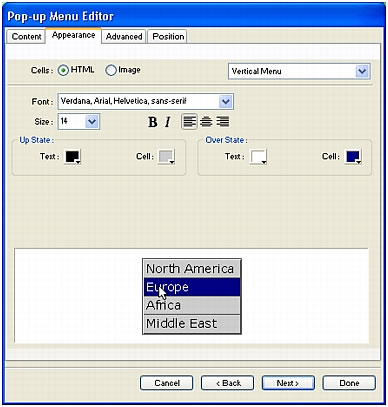Switch to the Position tab
The image size is (388, 407).
coord(168,36)
